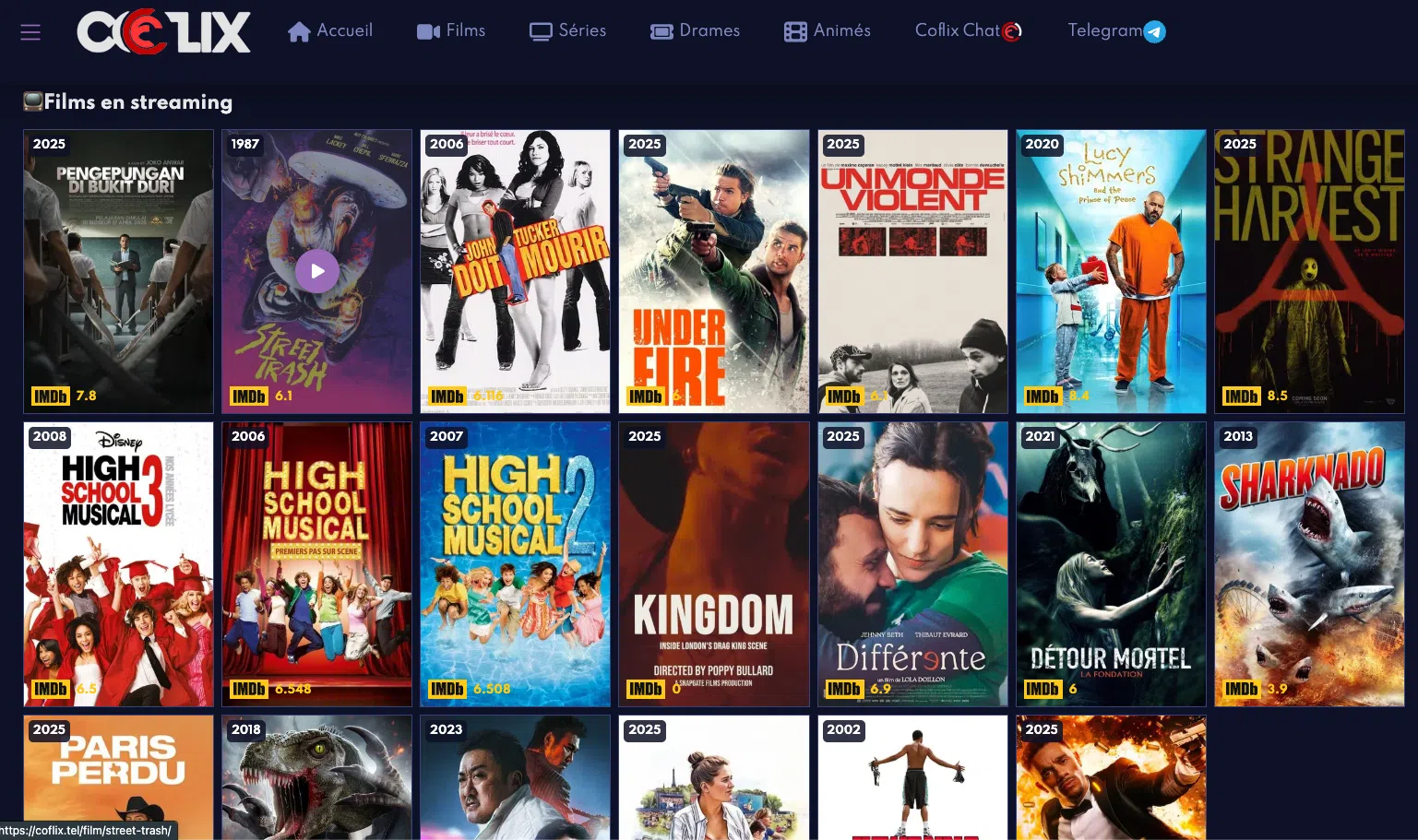1418x840 pixels.
Task: Open Lucy Shimmers movie poster
Action: click(1111, 271)
